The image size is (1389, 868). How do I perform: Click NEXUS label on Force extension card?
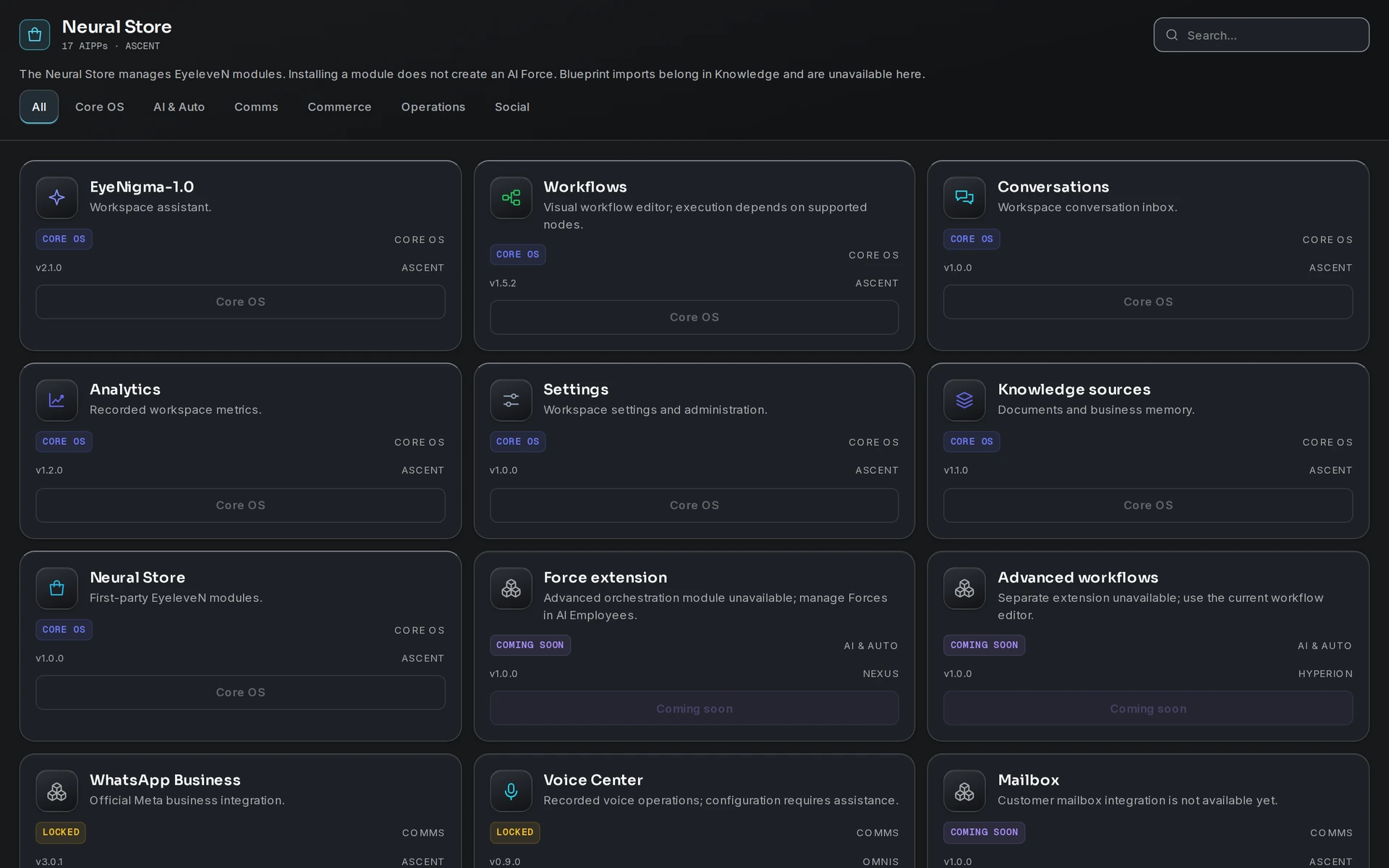[880, 673]
